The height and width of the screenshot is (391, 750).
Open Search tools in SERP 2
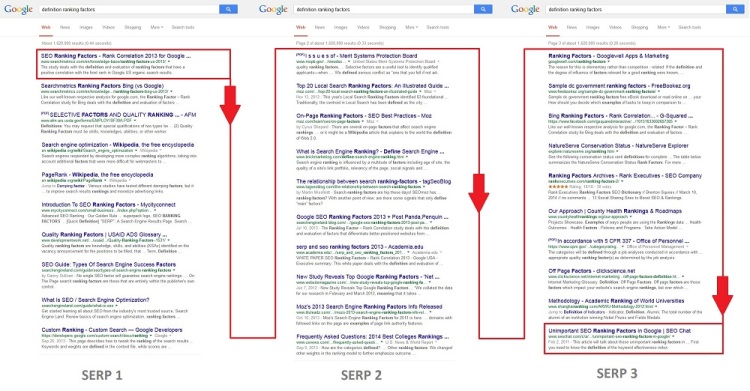tap(438, 27)
